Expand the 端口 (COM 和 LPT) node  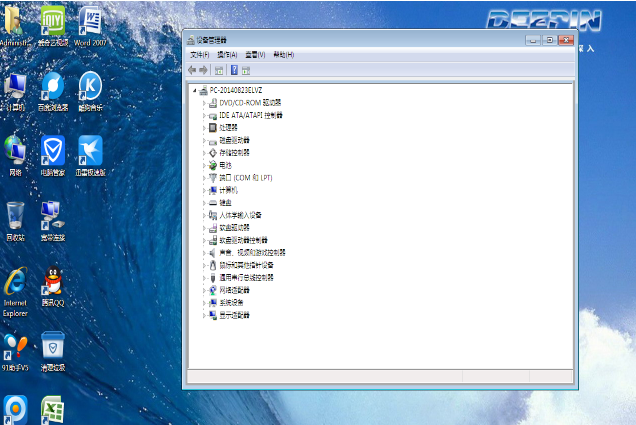pyautogui.click(x=204, y=178)
